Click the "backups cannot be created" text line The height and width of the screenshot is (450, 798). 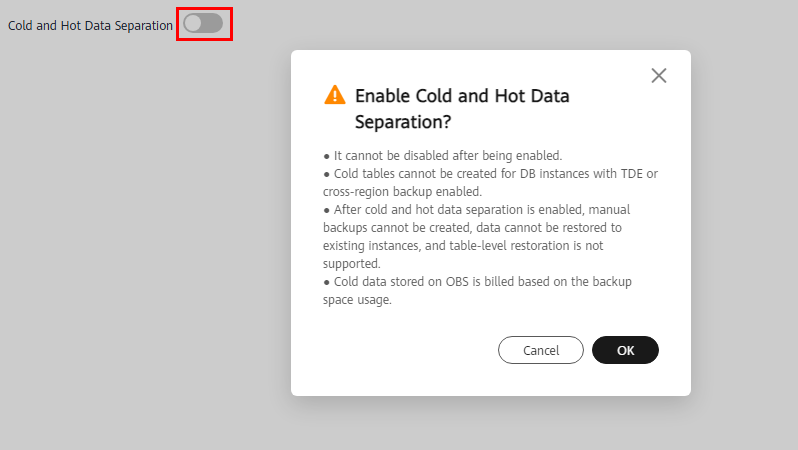(472, 228)
